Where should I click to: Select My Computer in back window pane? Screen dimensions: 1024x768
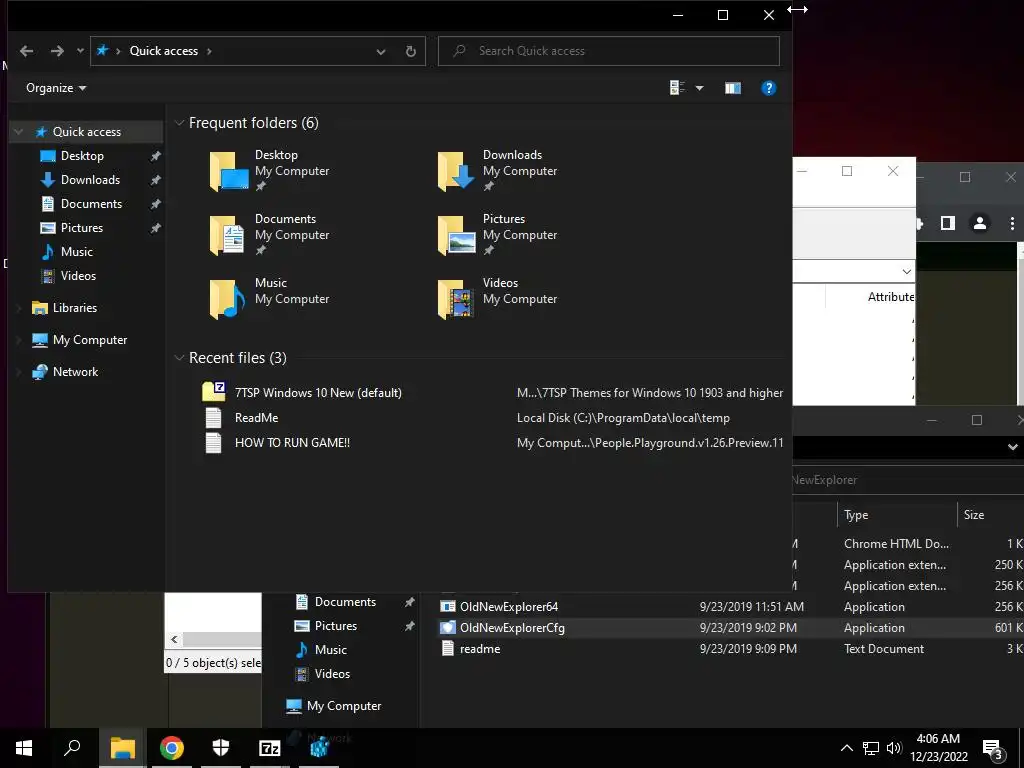coord(344,705)
